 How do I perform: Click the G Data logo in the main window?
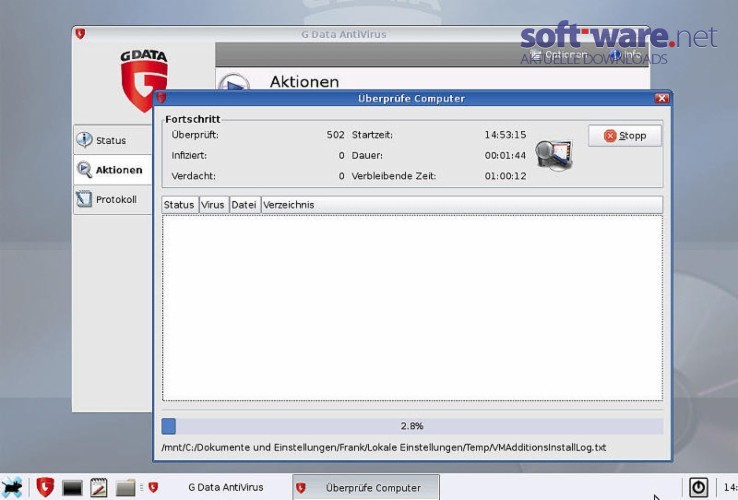[x=144, y=79]
